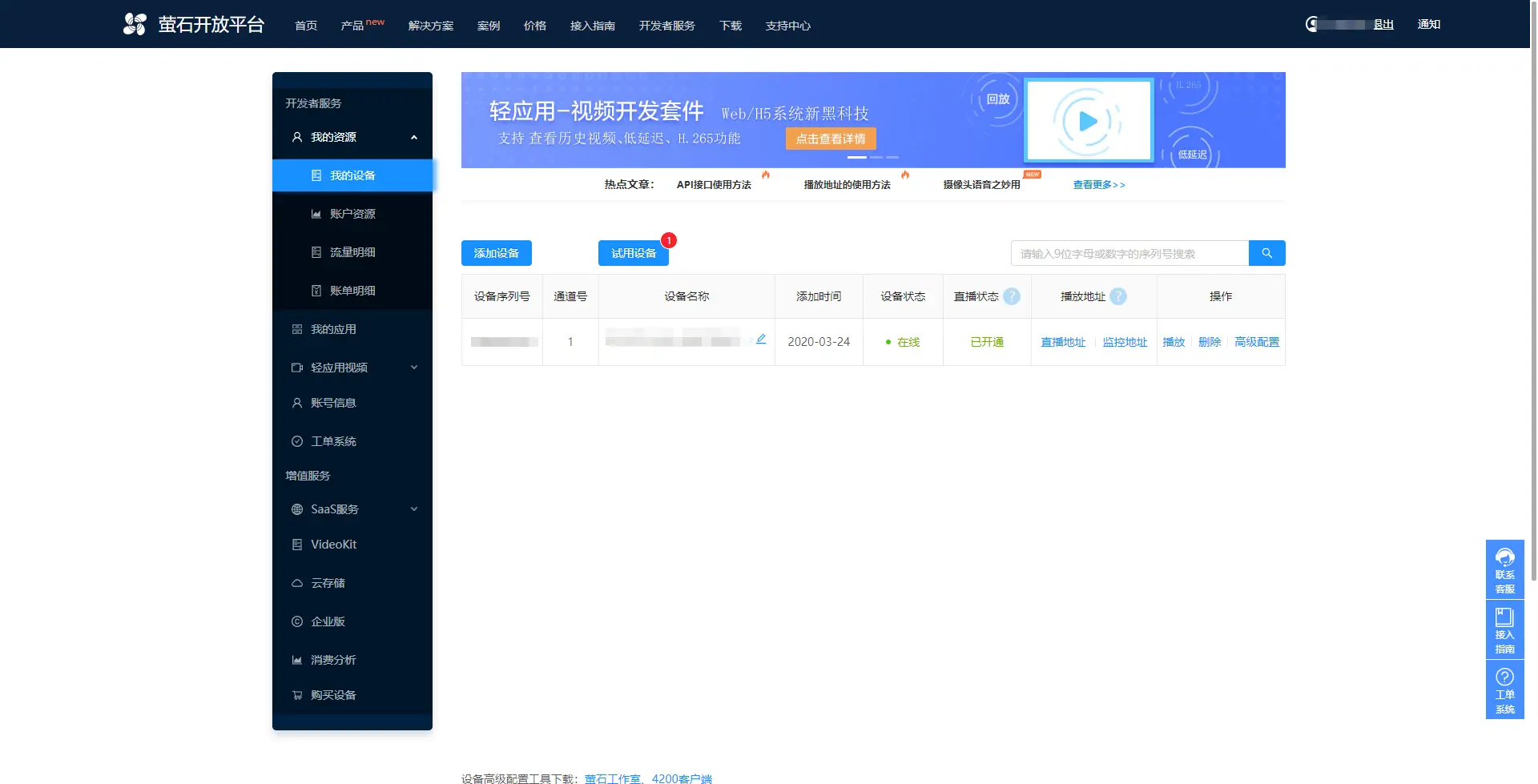Screen dimensions: 1538x784
Task: Click the 直播地址 link in device row
Action: (x=1063, y=342)
